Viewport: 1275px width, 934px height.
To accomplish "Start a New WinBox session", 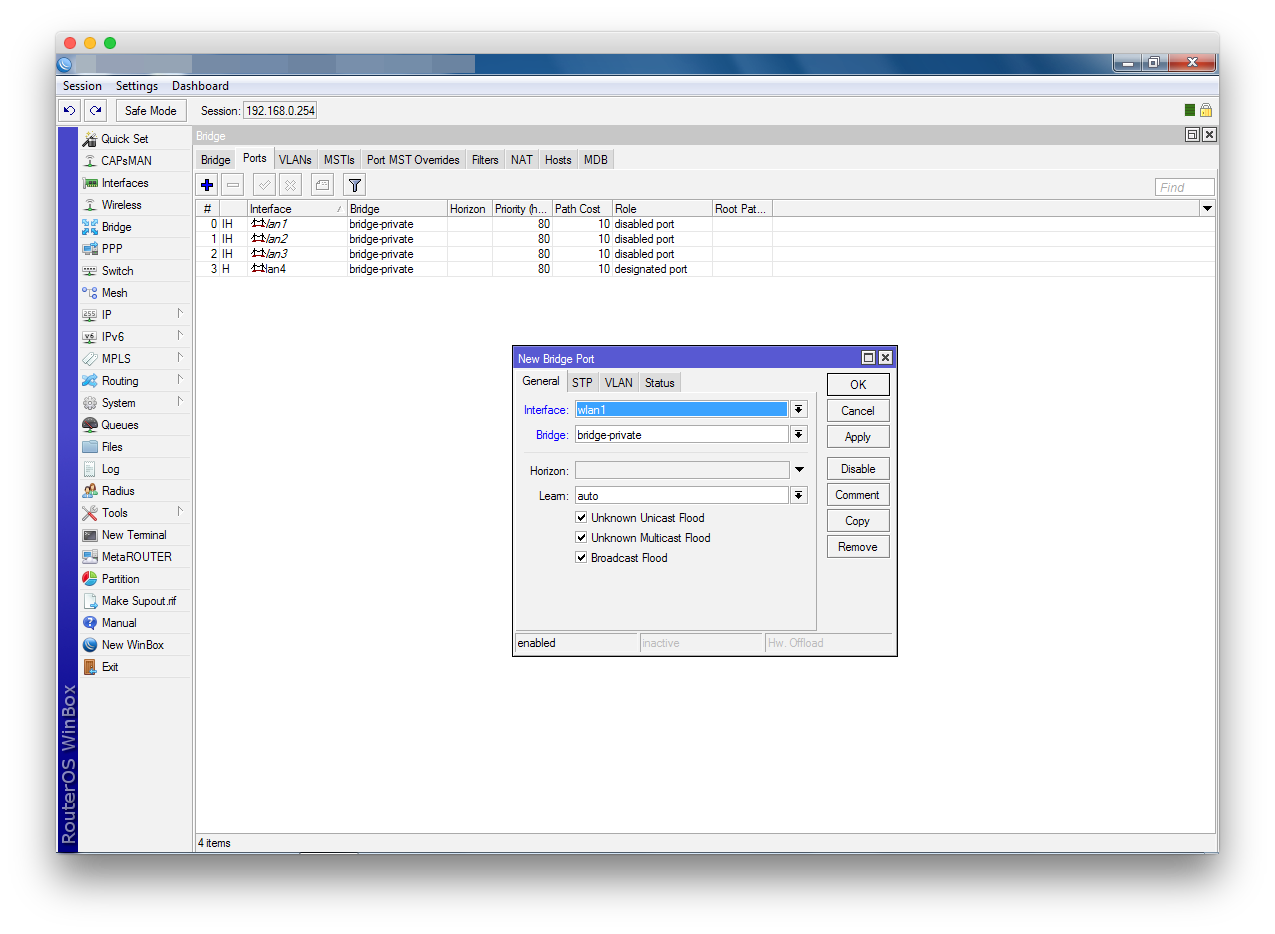I will tap(132, 645).
